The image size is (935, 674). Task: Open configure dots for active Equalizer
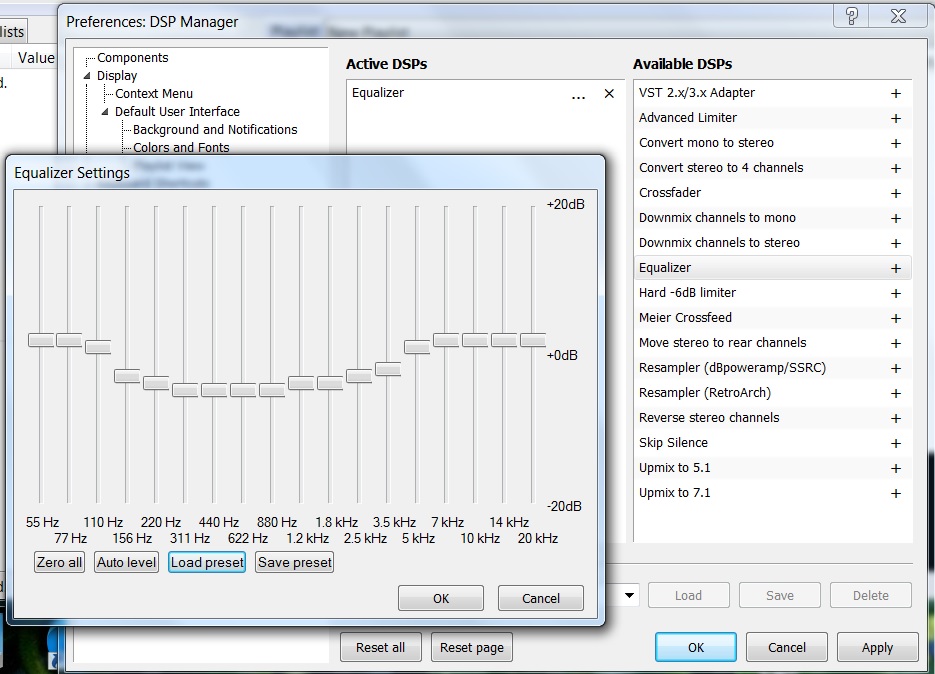(x=578, y=95)
